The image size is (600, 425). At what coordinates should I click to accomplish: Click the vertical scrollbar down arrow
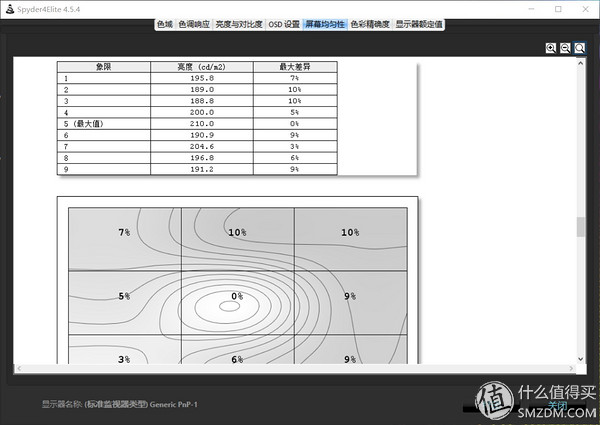click(x=580, y=359)
